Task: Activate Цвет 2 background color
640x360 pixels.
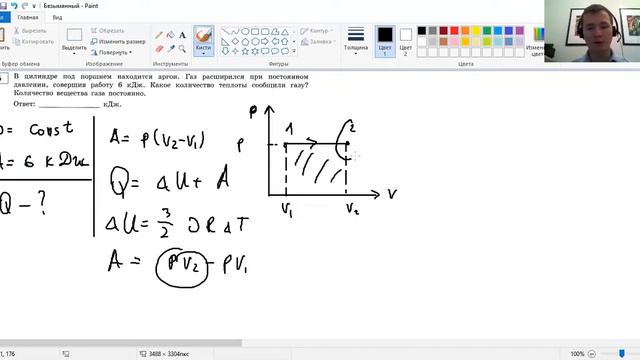Action: point(405,41)
